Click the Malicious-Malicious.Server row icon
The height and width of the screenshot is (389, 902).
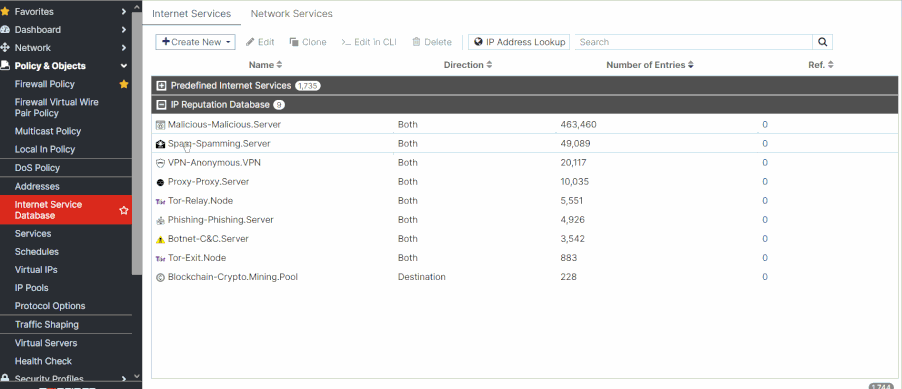160,125
